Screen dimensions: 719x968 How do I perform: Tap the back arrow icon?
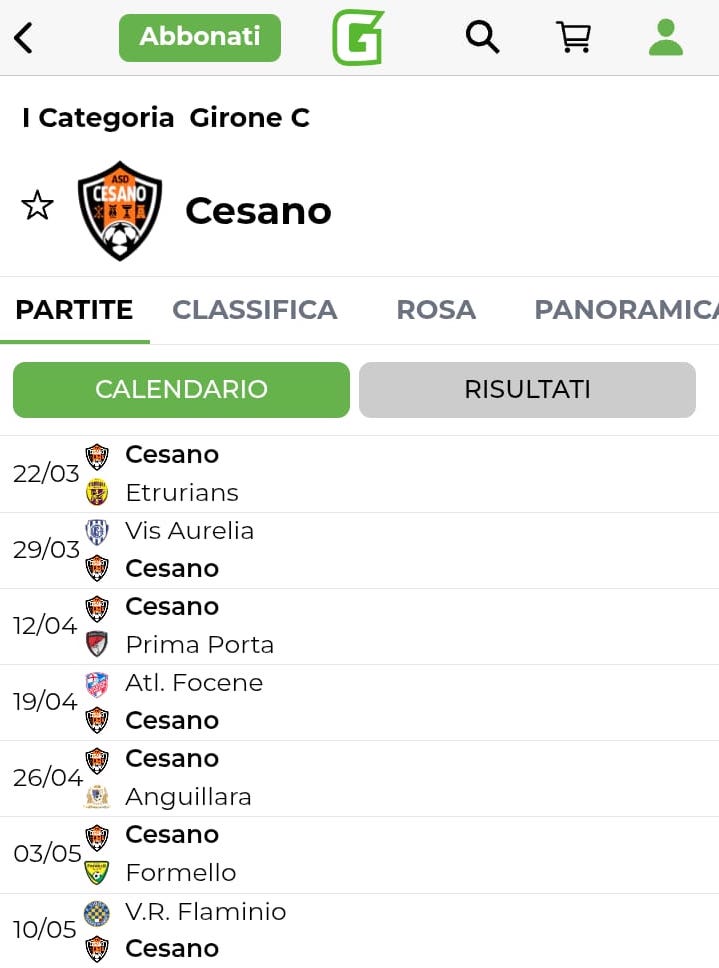[24, 38]
